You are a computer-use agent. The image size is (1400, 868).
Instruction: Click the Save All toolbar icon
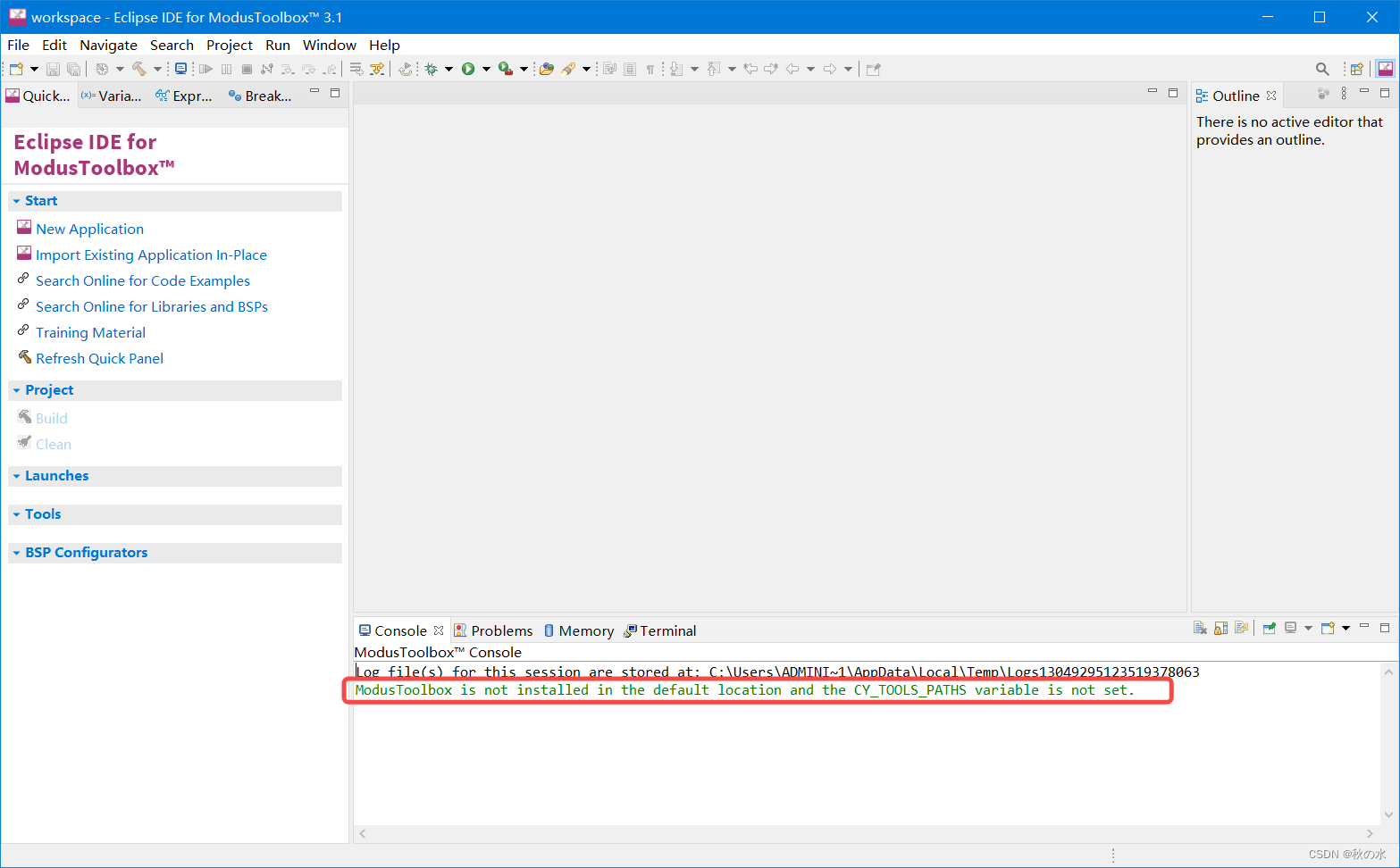[73, 69]
